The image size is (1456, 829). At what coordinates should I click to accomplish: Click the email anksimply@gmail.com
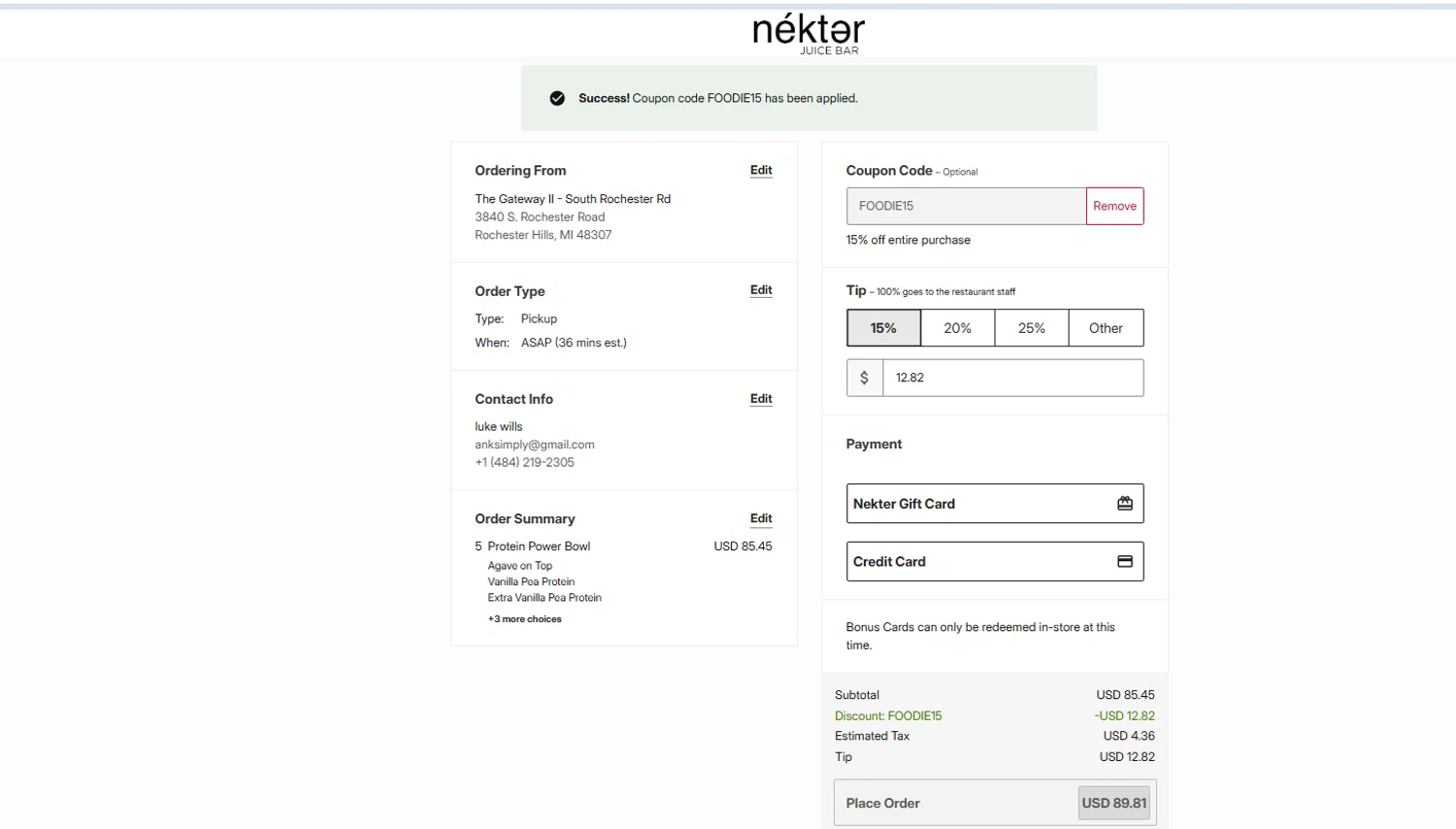pyautogui.click(x=534, y=445)
